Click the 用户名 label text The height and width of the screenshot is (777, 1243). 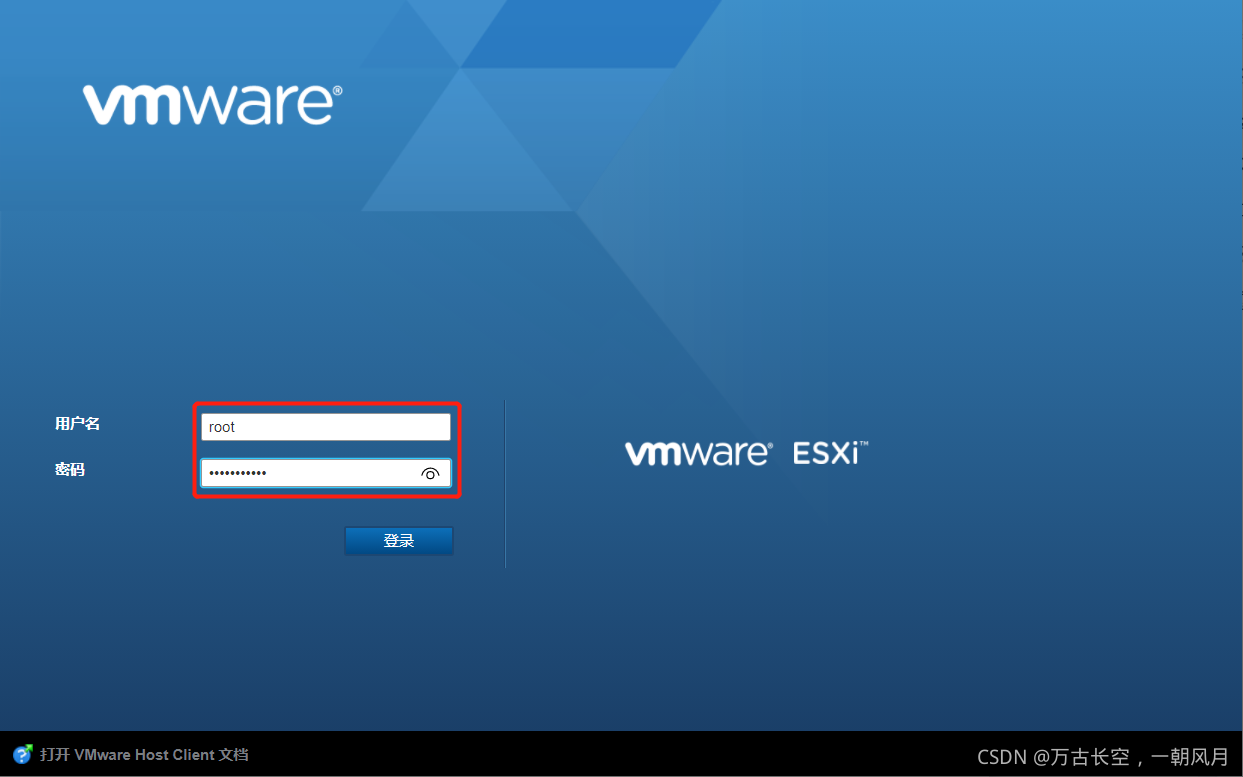click(x=77, y=424)
